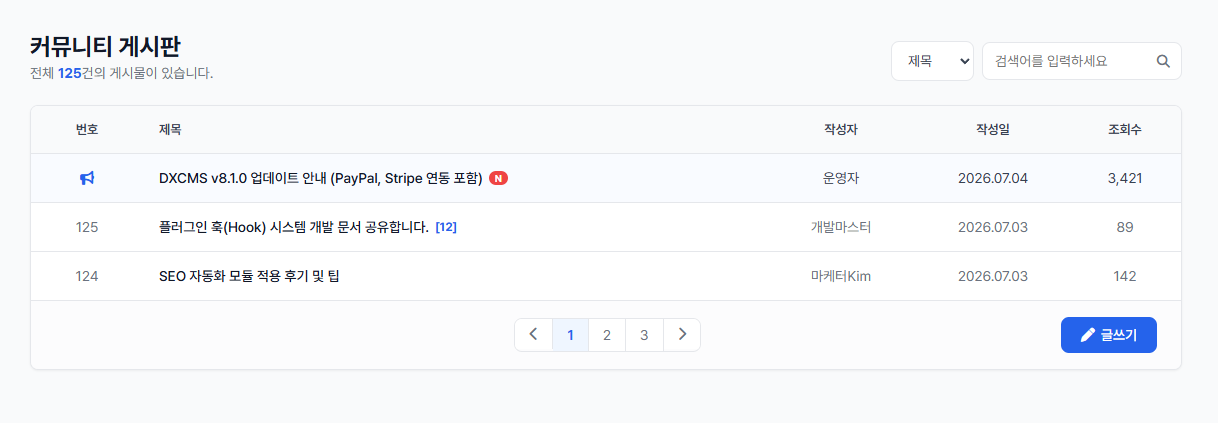This screenshot has height=423, width=1218.
Task: Open the DXCMS v8.1.0 업데이트 안내 post
Action: click(x=320, y=178)
